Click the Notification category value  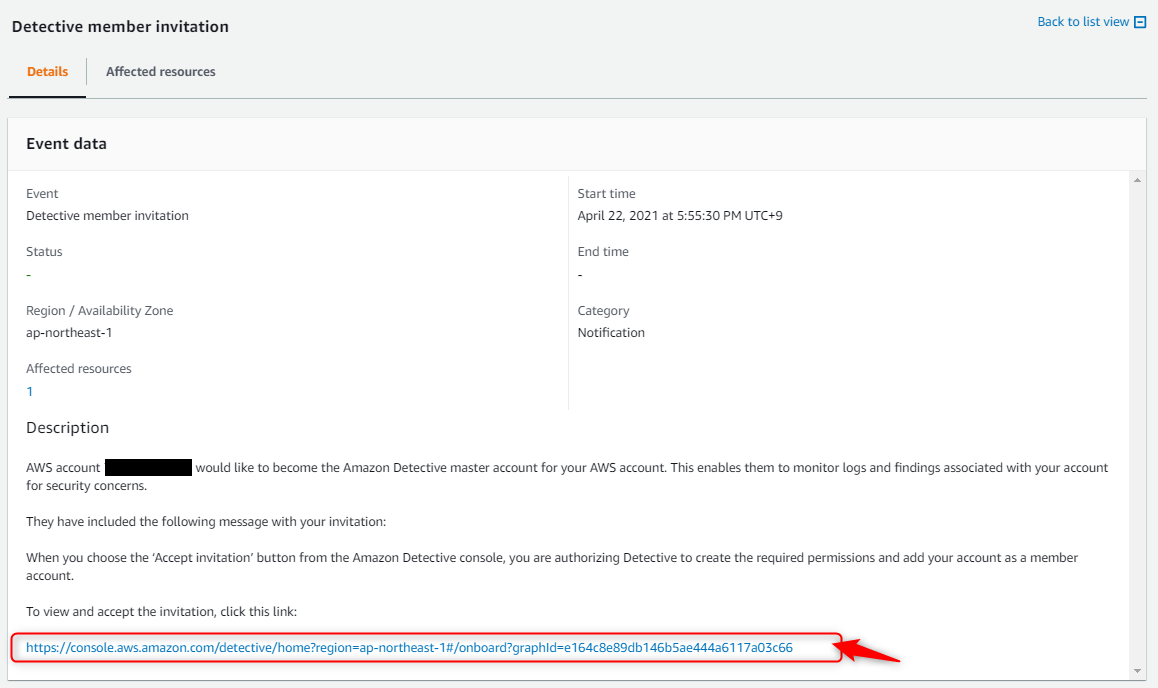pos(611,333)
